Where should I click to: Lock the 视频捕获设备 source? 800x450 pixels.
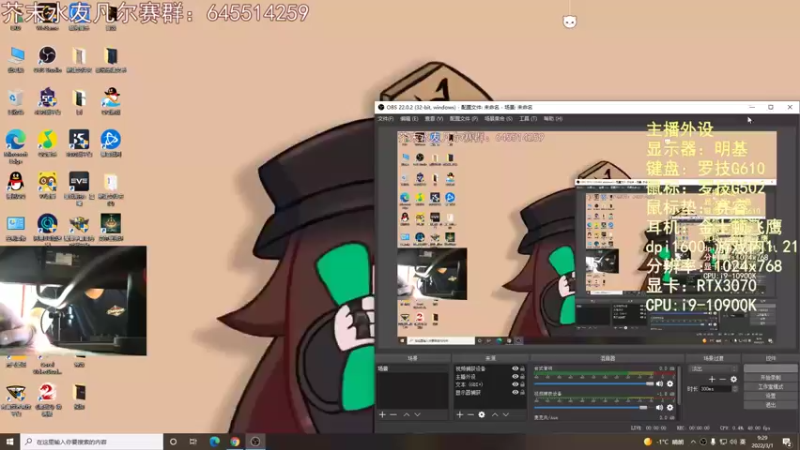click(522, 368)
